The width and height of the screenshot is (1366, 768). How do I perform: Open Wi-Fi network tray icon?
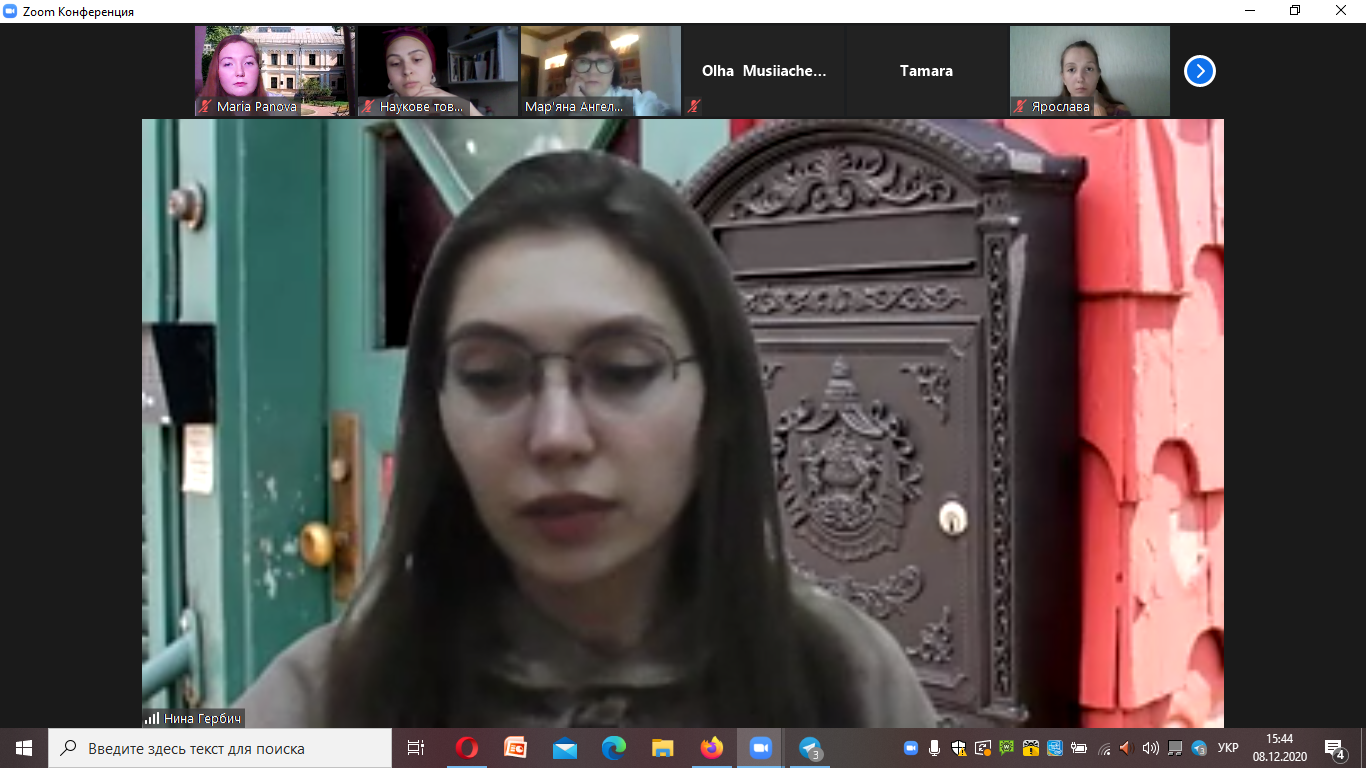(1104, 748)
